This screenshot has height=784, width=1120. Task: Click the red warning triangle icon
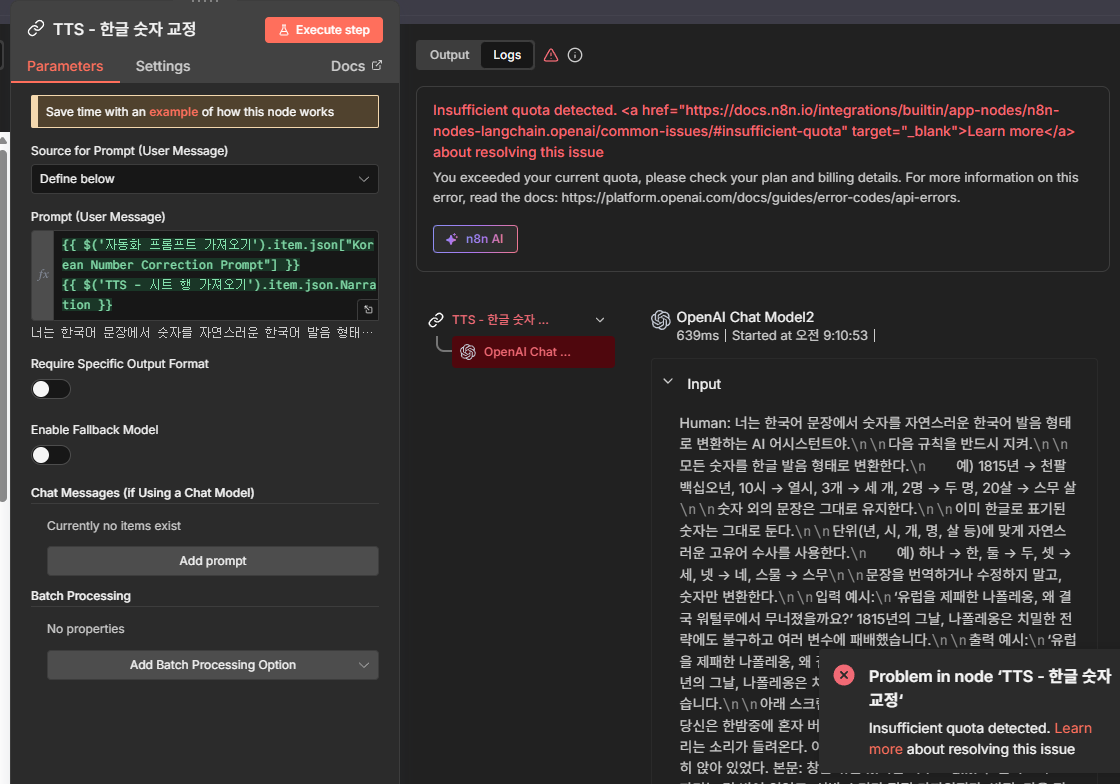[551, 55]
